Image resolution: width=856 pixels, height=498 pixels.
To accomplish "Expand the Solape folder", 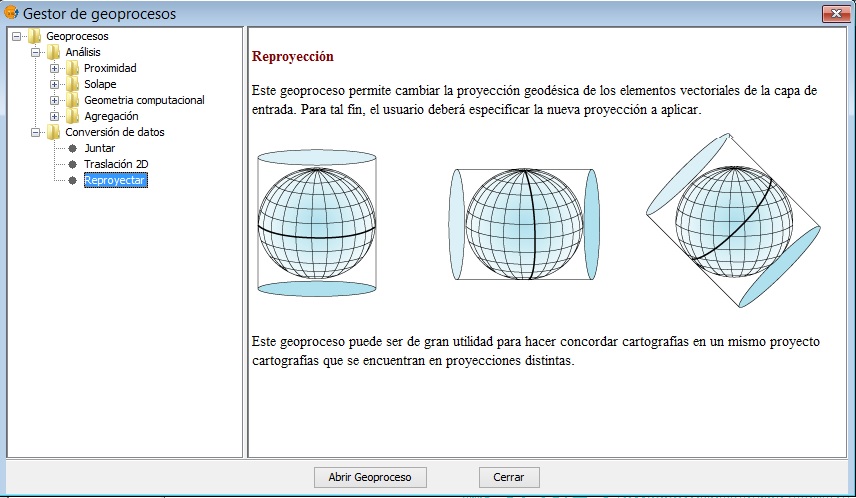I will (x=54, y=85).
